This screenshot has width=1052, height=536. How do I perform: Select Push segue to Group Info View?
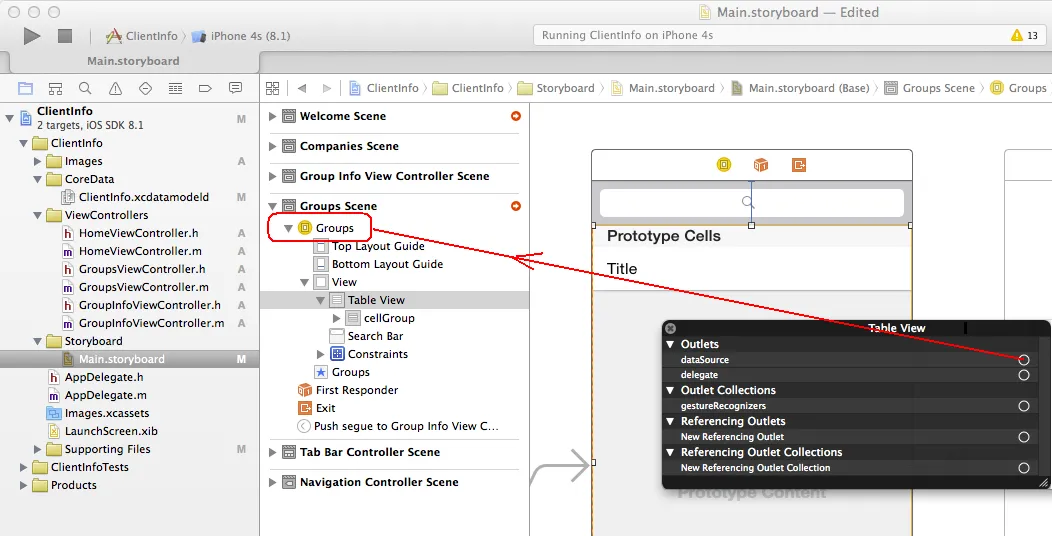(398, 426)
